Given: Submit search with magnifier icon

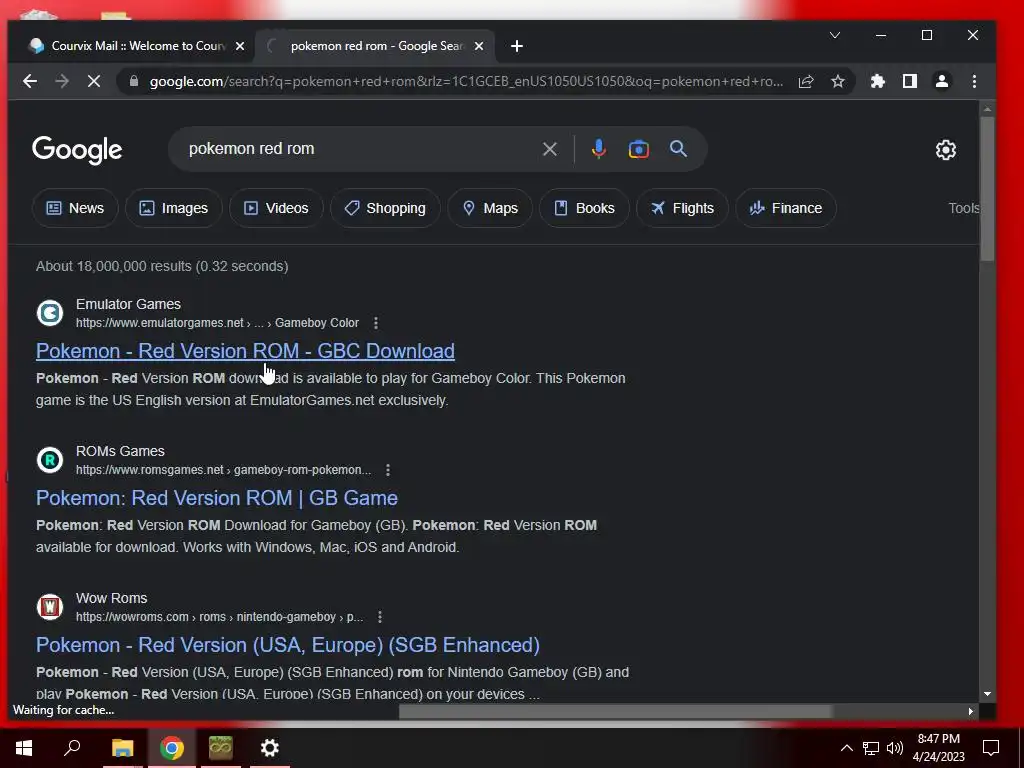Looking at the screenshot, I should (x=679, y=149).
